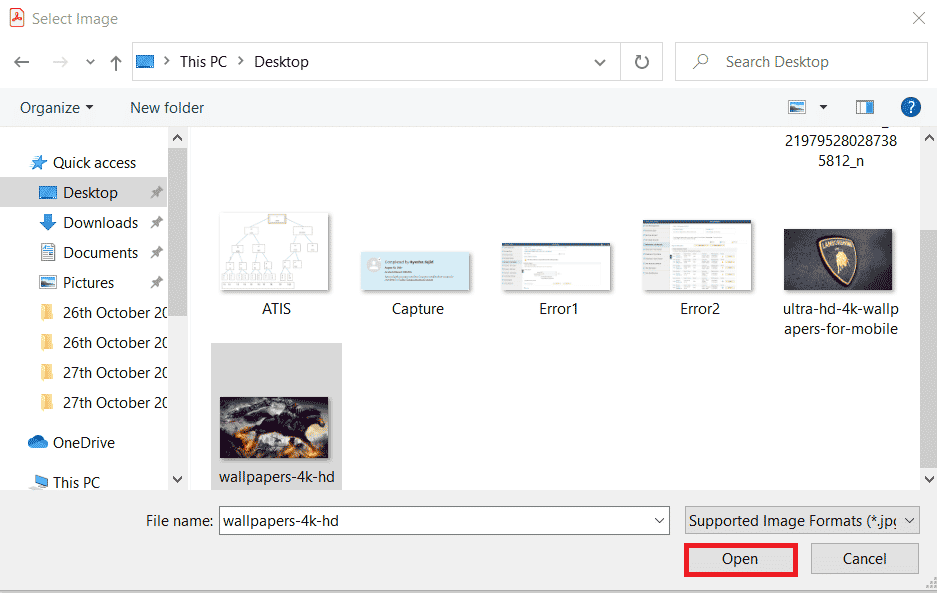Open the help icon
This screenshot has width=937, height=593.
(x=910, y=107)
